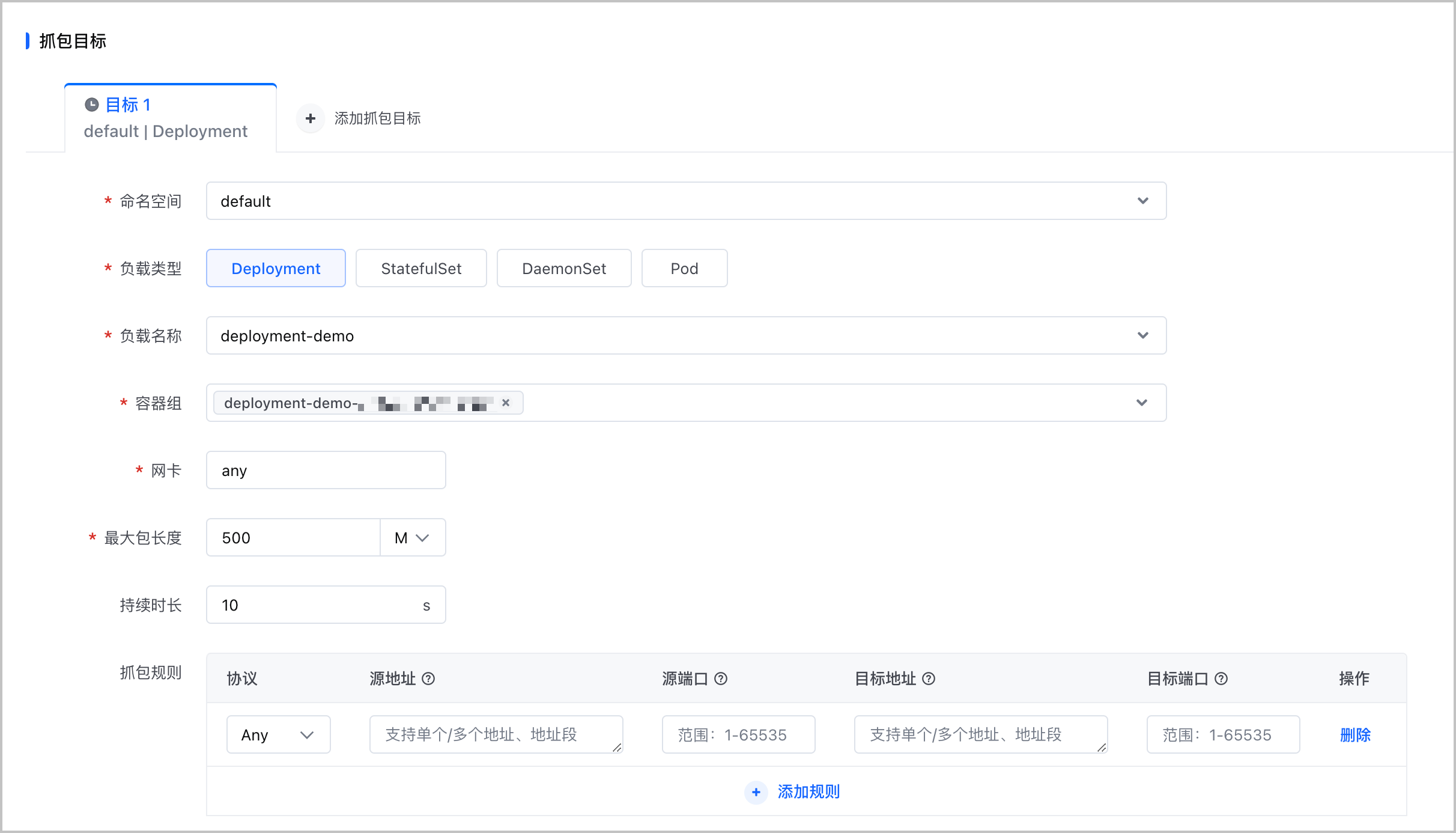Click the help icon beside 源地址
The image size is (1456, 833).
click(x=428, y=679)
